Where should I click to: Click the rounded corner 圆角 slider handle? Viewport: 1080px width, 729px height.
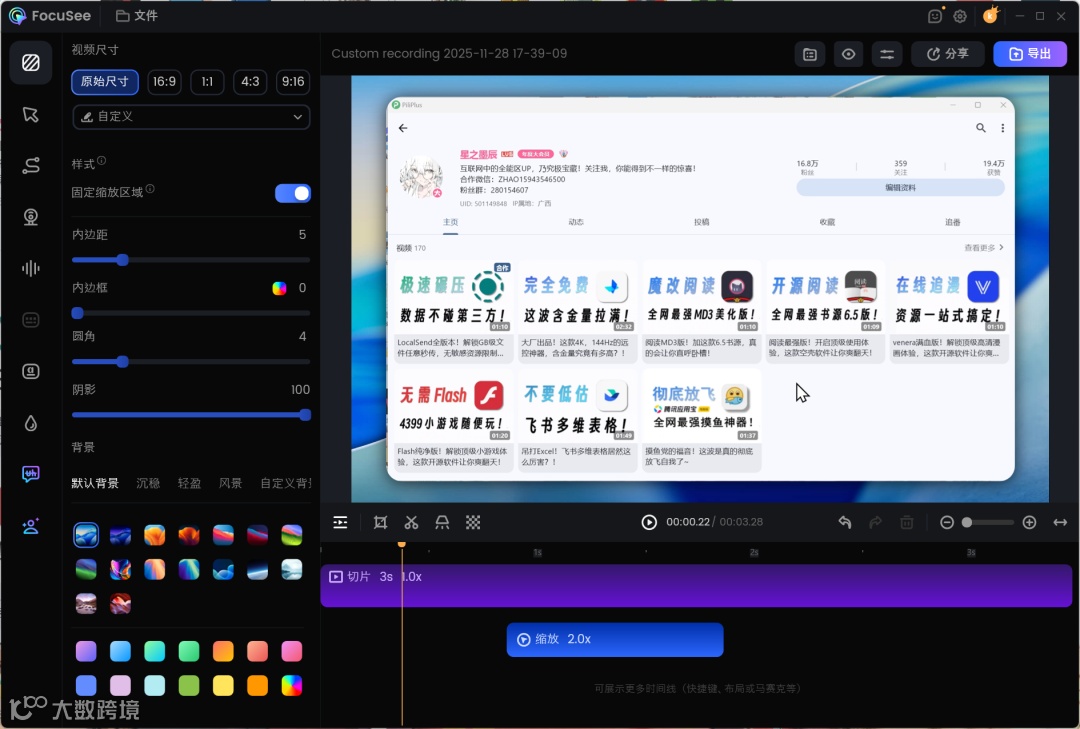[123, 362]
